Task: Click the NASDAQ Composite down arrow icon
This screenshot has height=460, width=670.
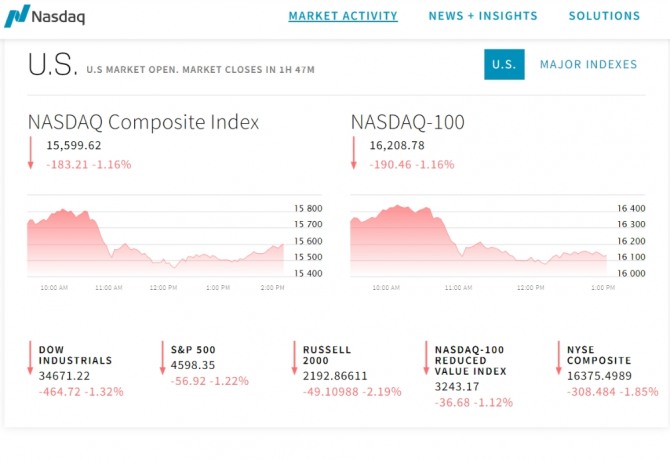Action: 31,152
